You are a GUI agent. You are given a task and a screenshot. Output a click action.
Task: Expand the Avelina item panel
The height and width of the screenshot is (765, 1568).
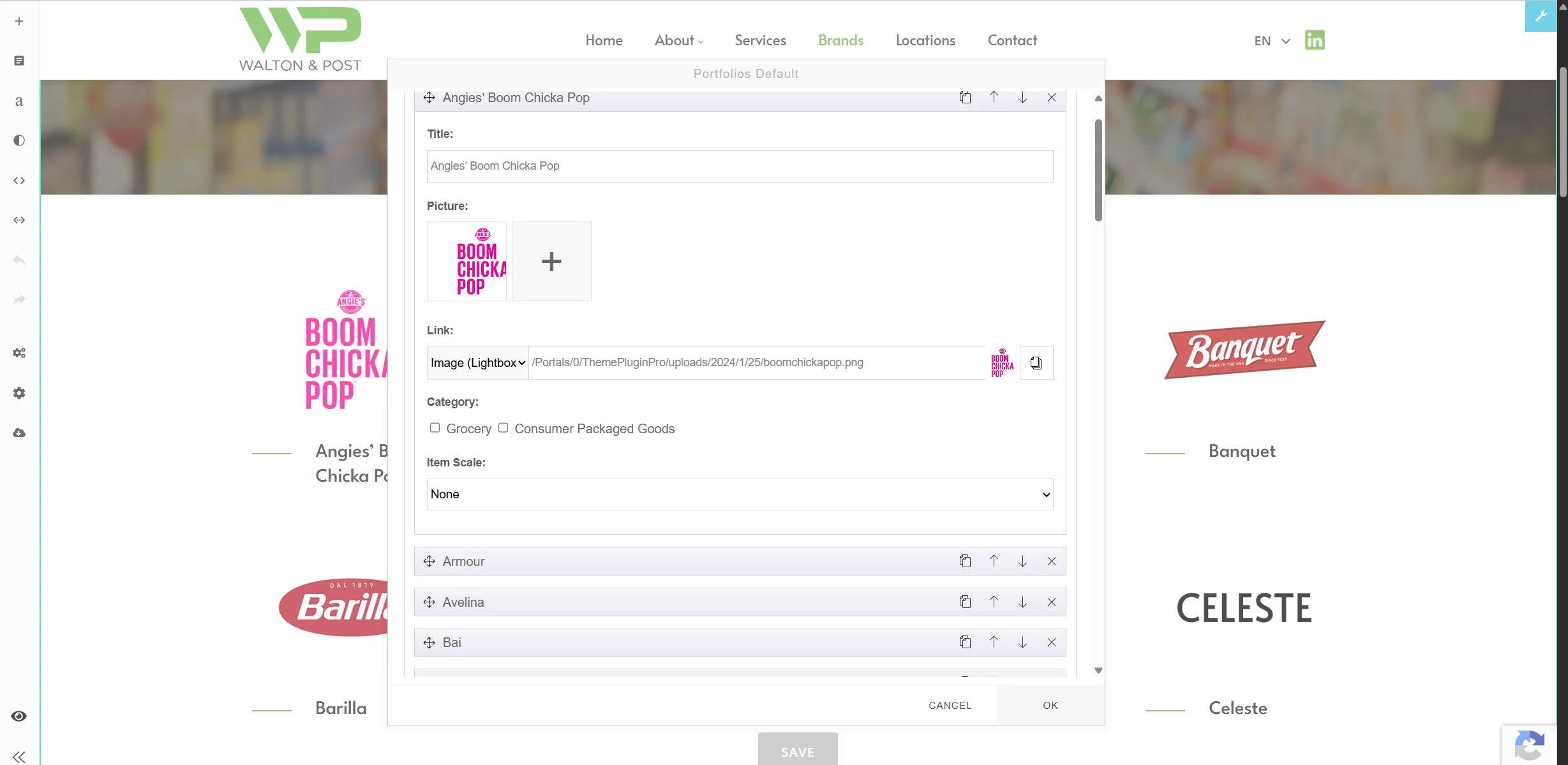740,602
